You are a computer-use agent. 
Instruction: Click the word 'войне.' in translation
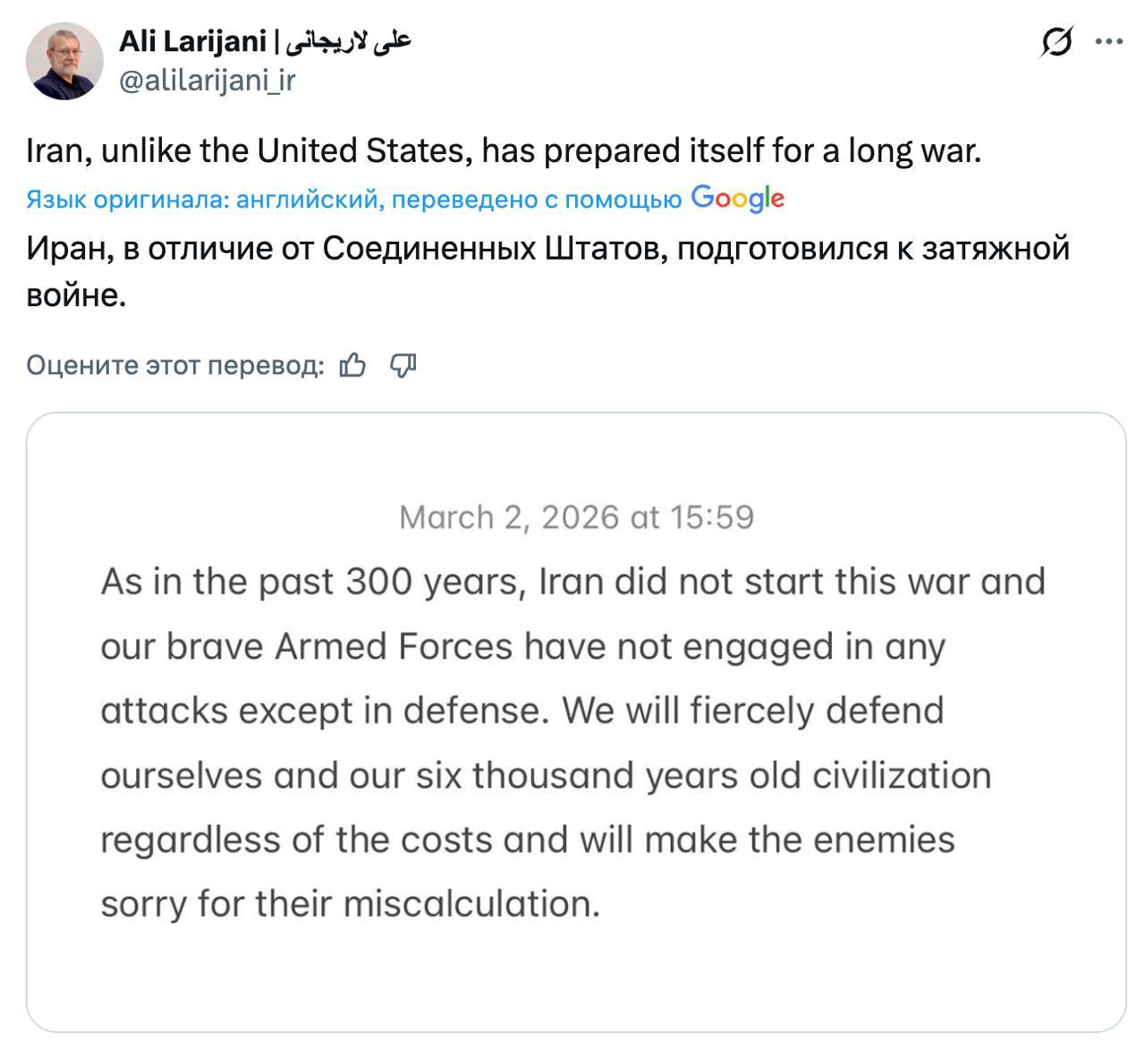pyautogui.click(x=76, y=294)
